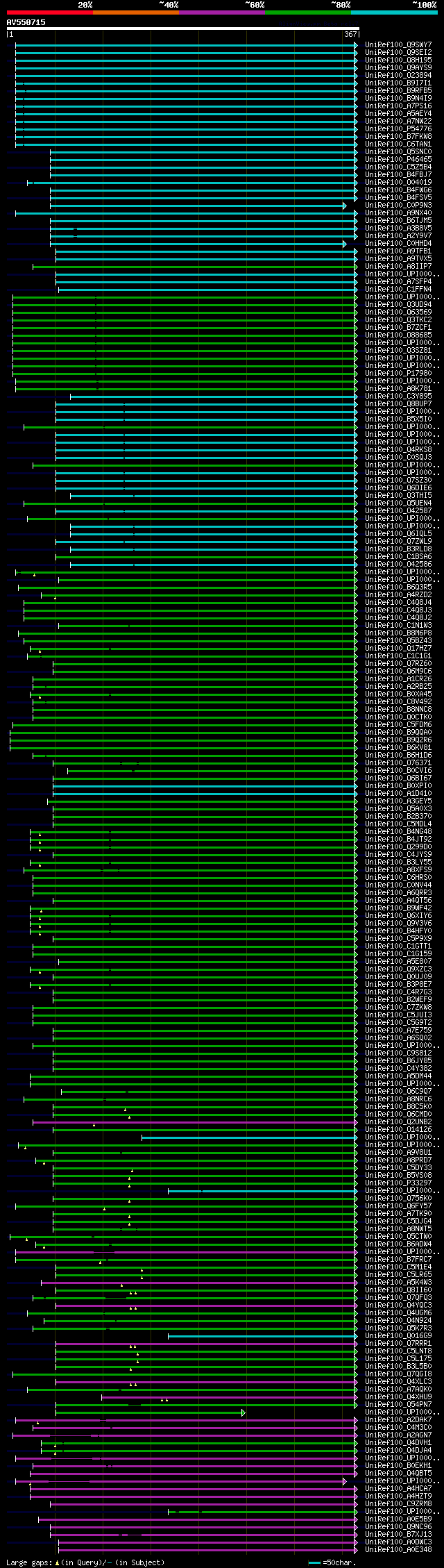Screen dimensions: 444x1568
Task: Click label UniRef100_B0XPI0
Action: (398, 785)
